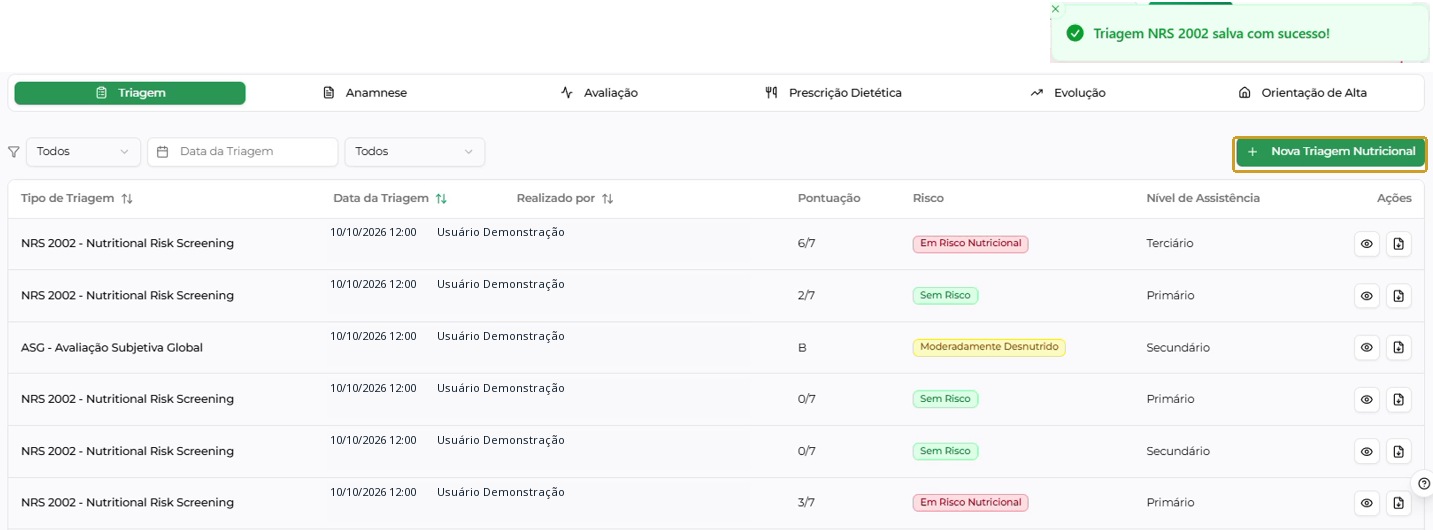Sort by Data da Triagem column arrows

pos(441,199)
